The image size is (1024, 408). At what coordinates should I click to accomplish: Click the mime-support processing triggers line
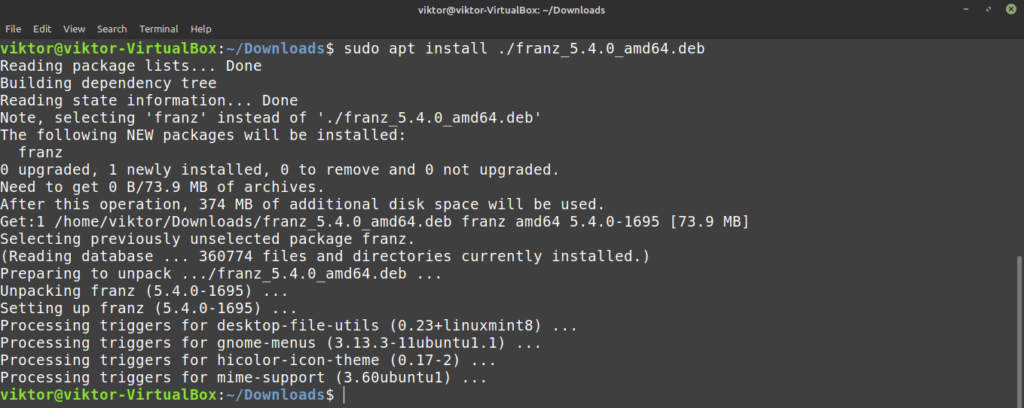[x=244, y=378]
